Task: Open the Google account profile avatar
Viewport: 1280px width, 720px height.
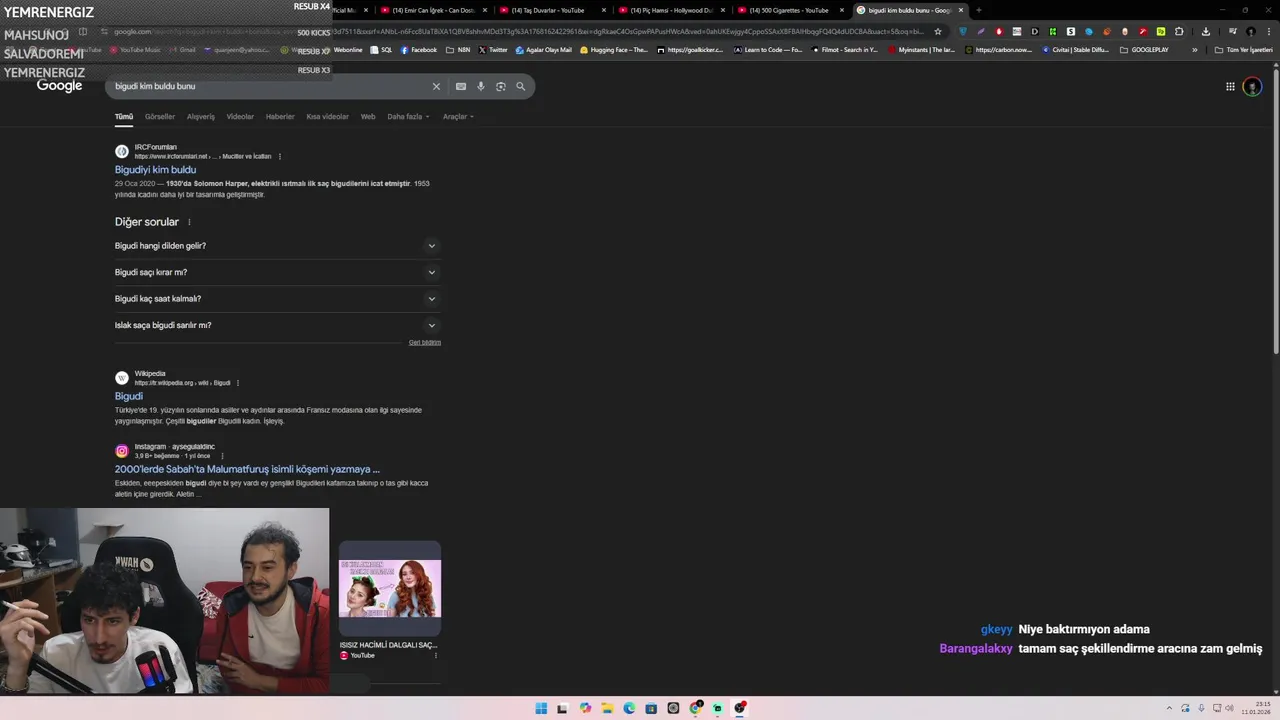Action: [x=1252, y=87]
